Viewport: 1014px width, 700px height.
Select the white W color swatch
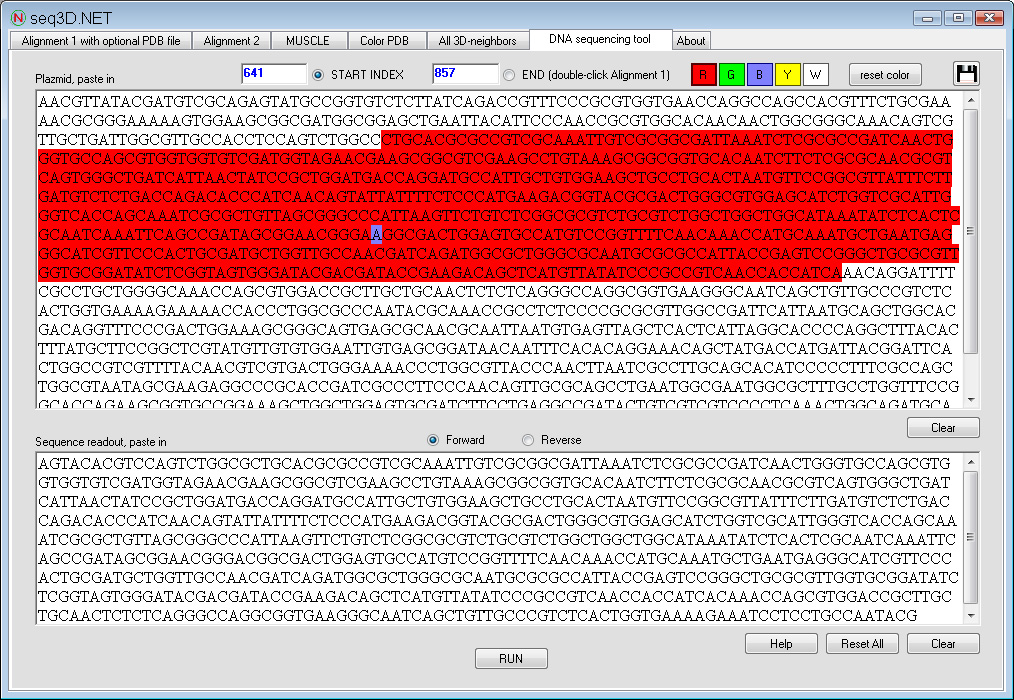click(x=816, y=75)
